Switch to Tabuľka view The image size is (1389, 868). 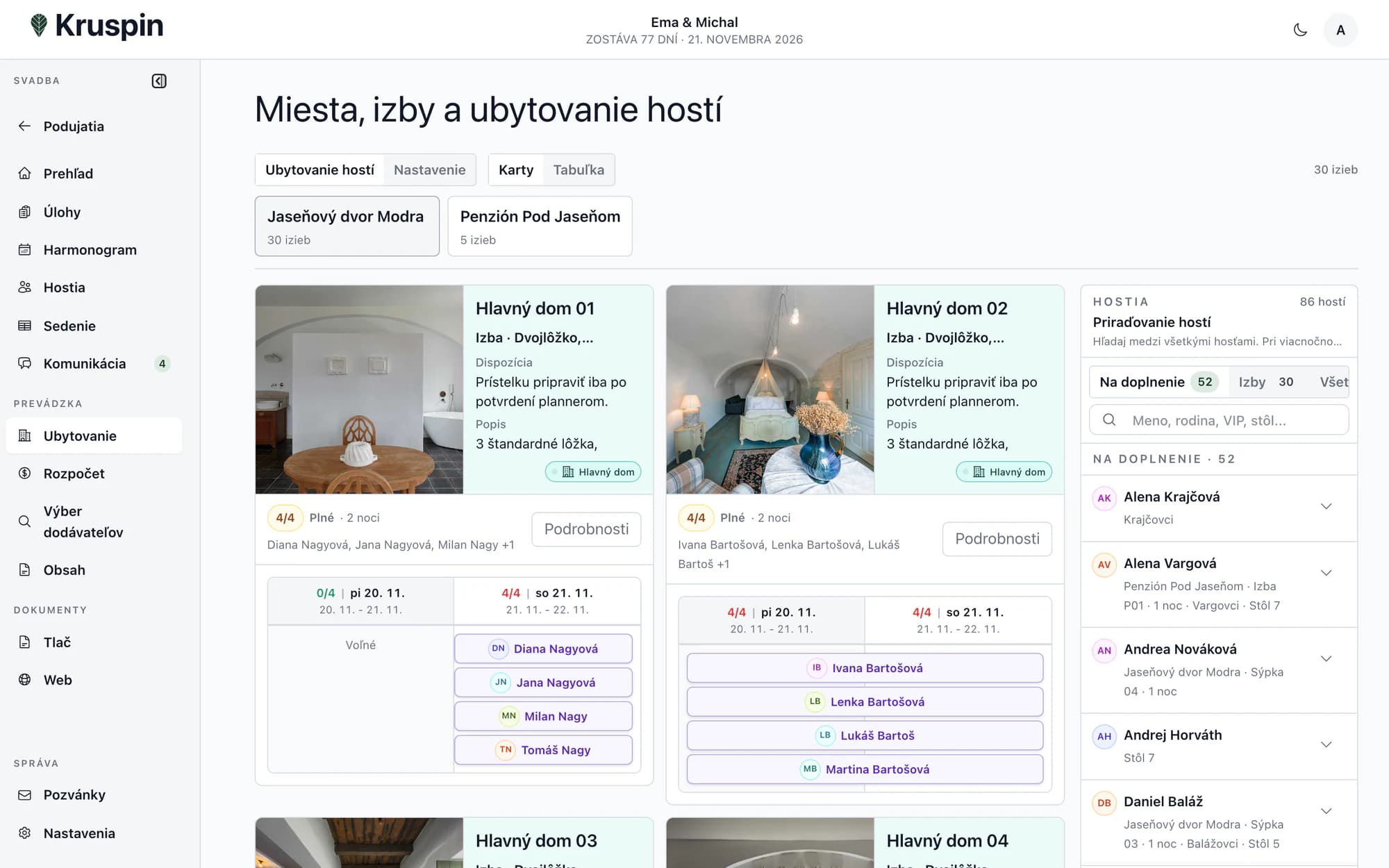(x=579, y=170)
